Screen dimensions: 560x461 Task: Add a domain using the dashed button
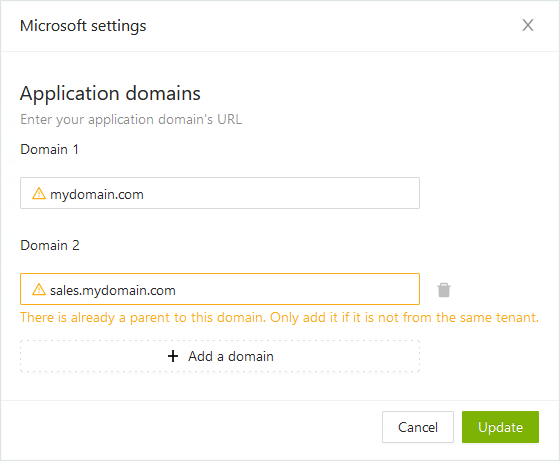click(x=220, y=356)
